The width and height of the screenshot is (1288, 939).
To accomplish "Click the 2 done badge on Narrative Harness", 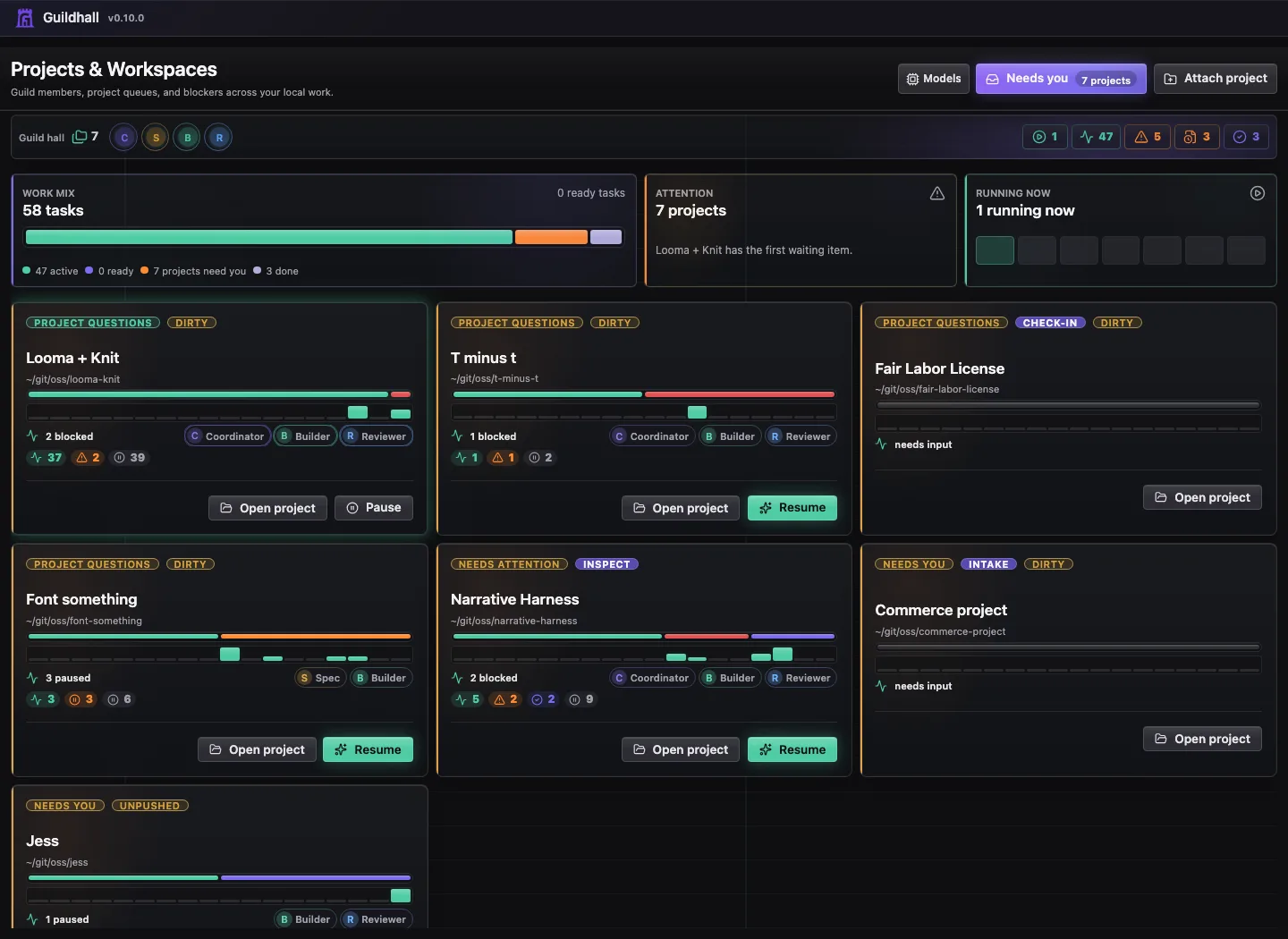I will [544, 699].
